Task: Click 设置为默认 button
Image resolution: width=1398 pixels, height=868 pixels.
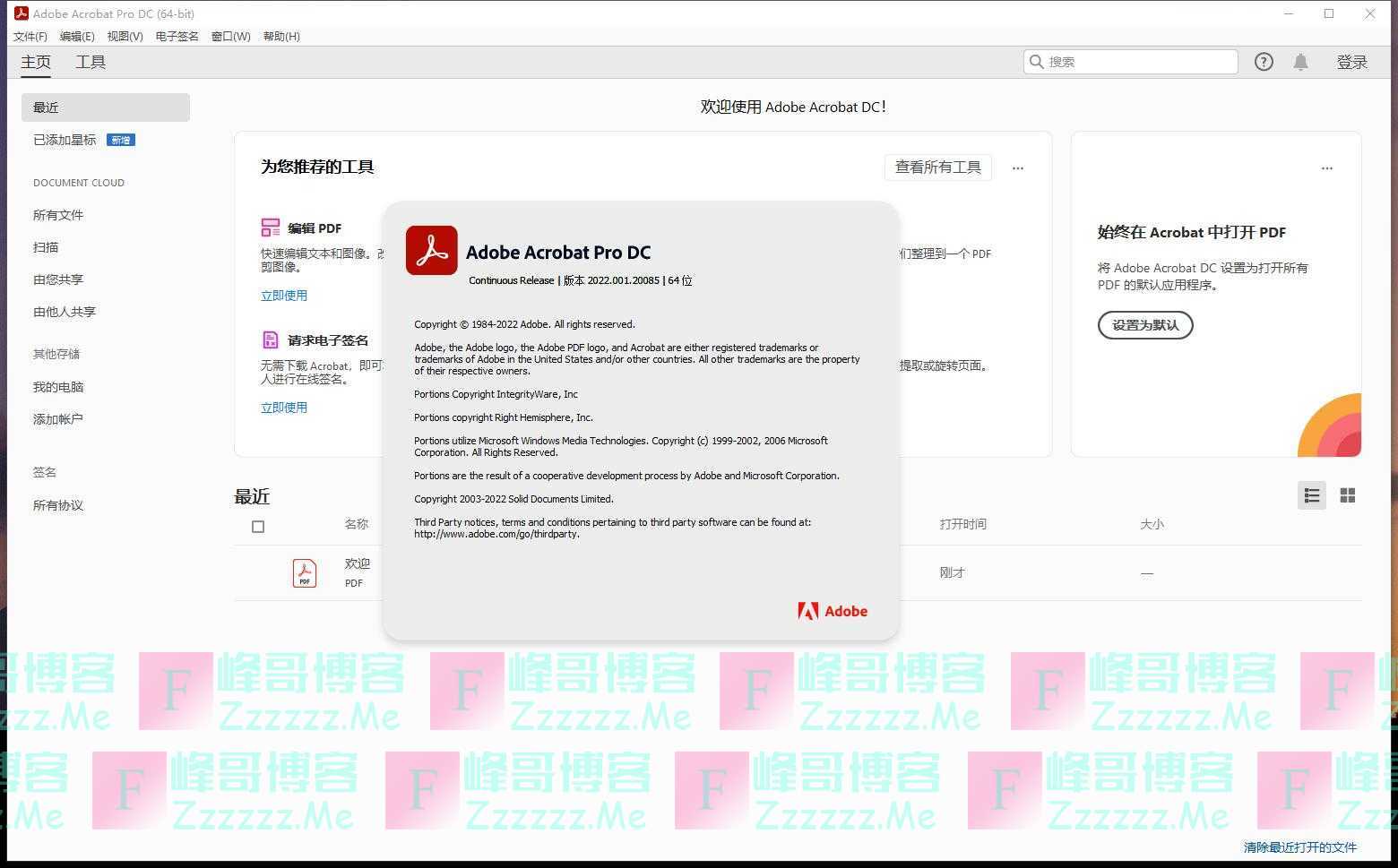Action: pyautogui.click(x=1145, y=325)
